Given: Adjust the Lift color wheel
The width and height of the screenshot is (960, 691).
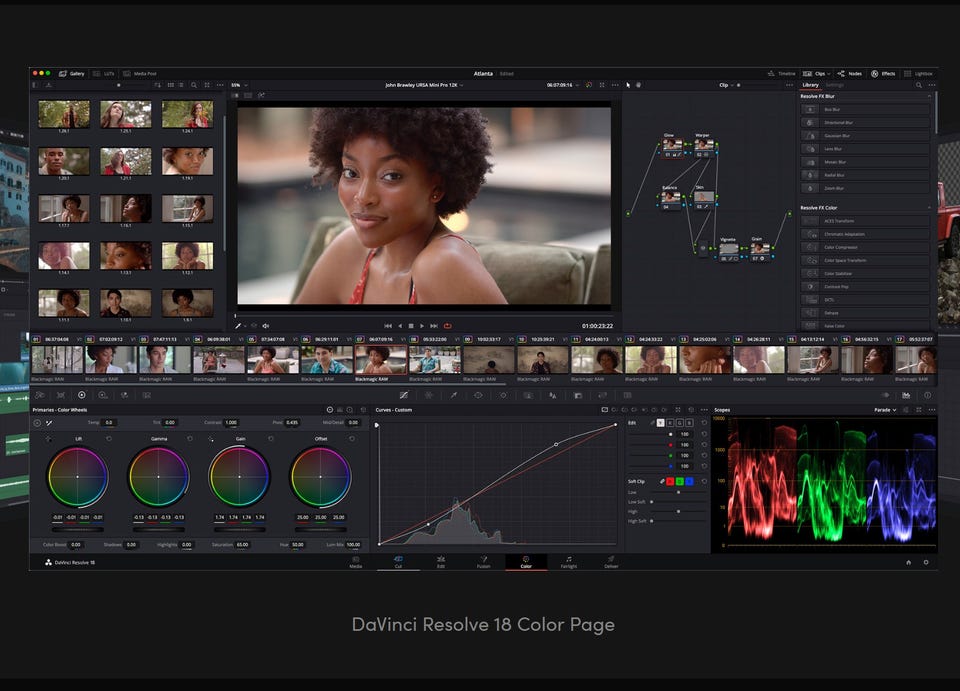Looking at the screenshot, I should coord(77,477).
